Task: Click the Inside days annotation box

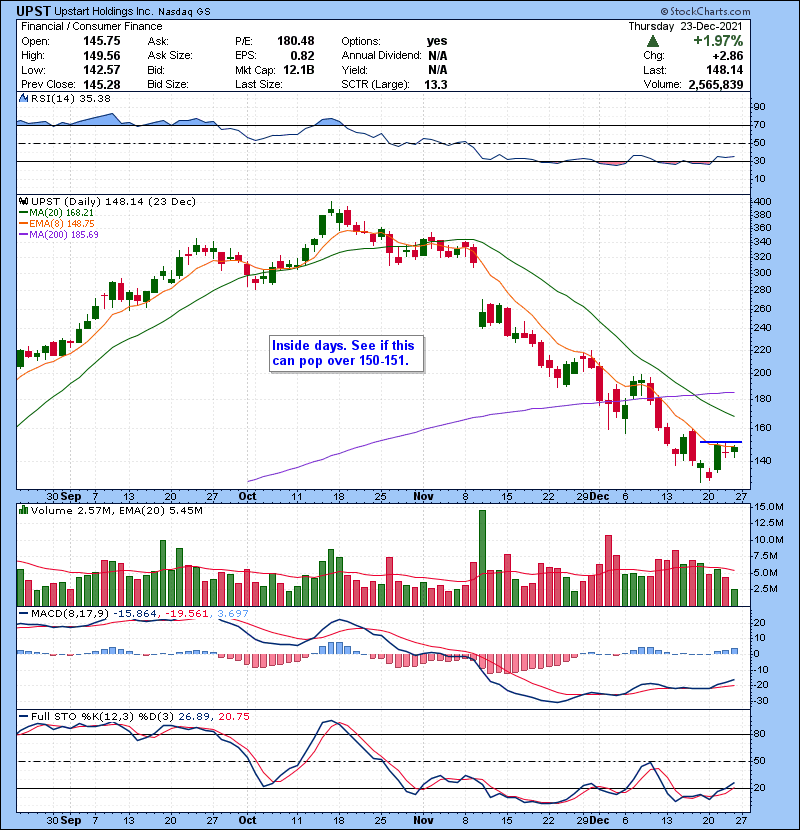Action: pos(346,354)
